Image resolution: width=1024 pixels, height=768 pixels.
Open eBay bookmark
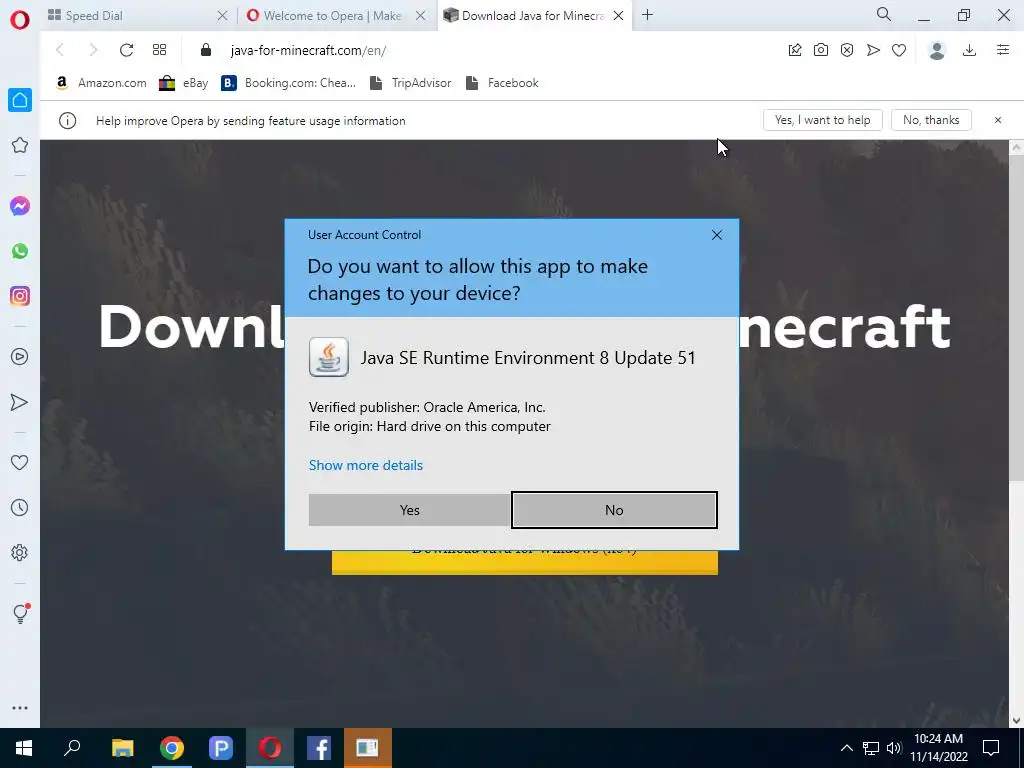click(x=184, y=83)
